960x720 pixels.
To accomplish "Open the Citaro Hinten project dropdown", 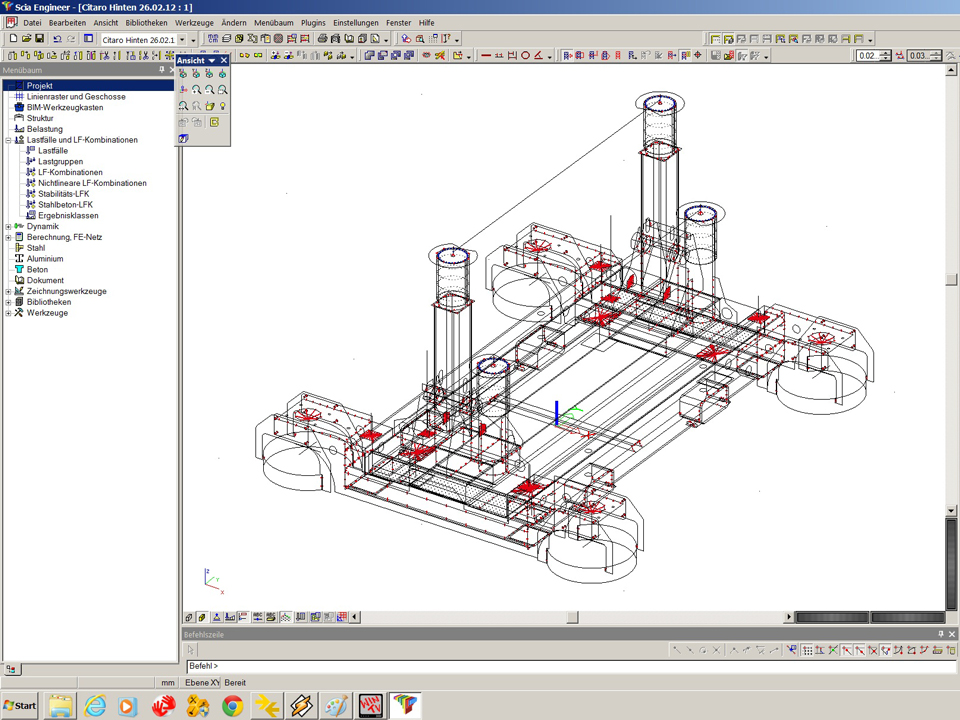I will 181,40.
